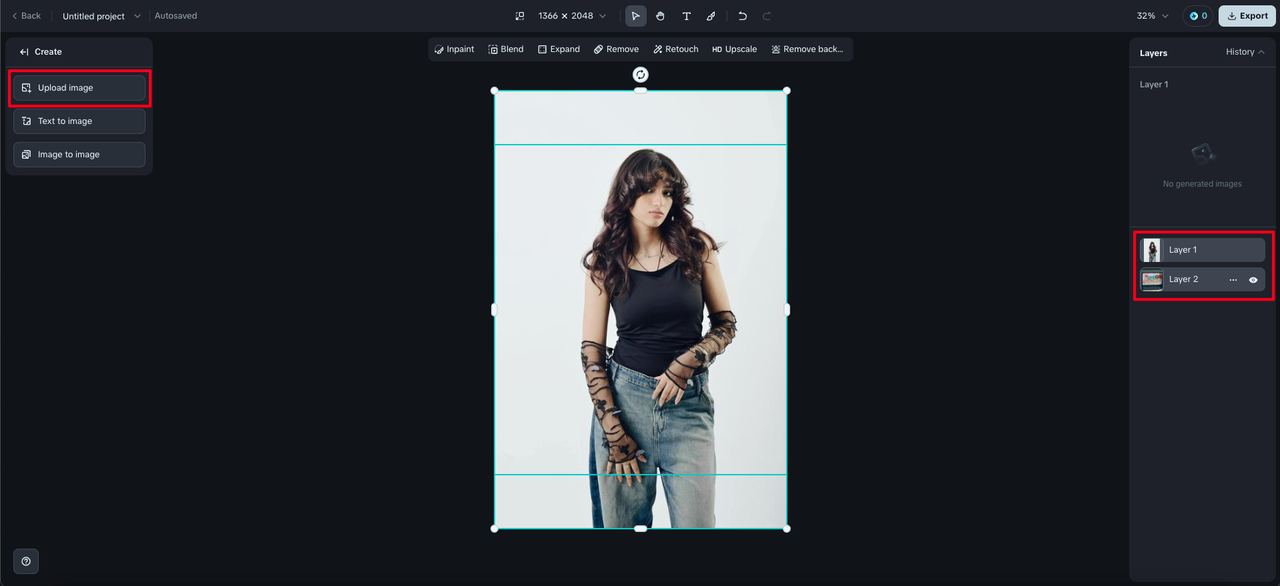1280x586 pixels.
Task: Click the Layer 2 thumbnail
Action: pos(1152,280)
